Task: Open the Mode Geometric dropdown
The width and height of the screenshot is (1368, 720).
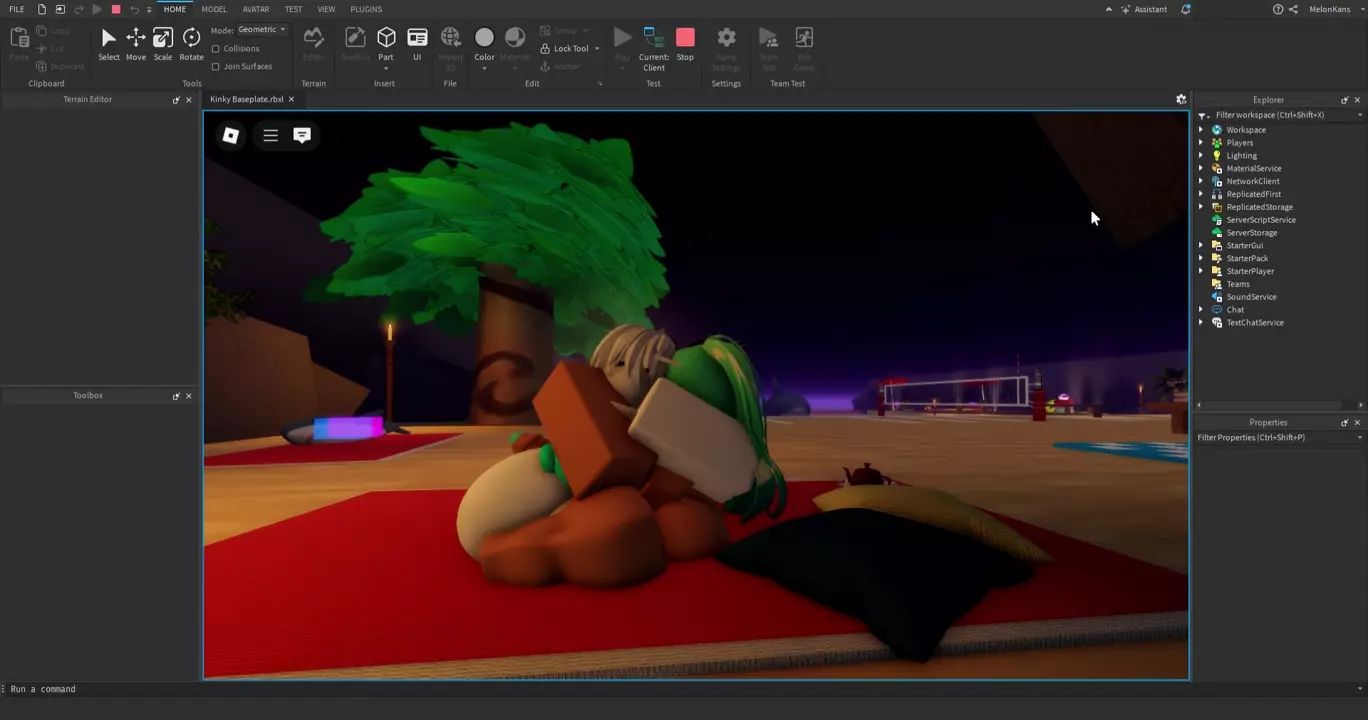Action: point(262,30)
